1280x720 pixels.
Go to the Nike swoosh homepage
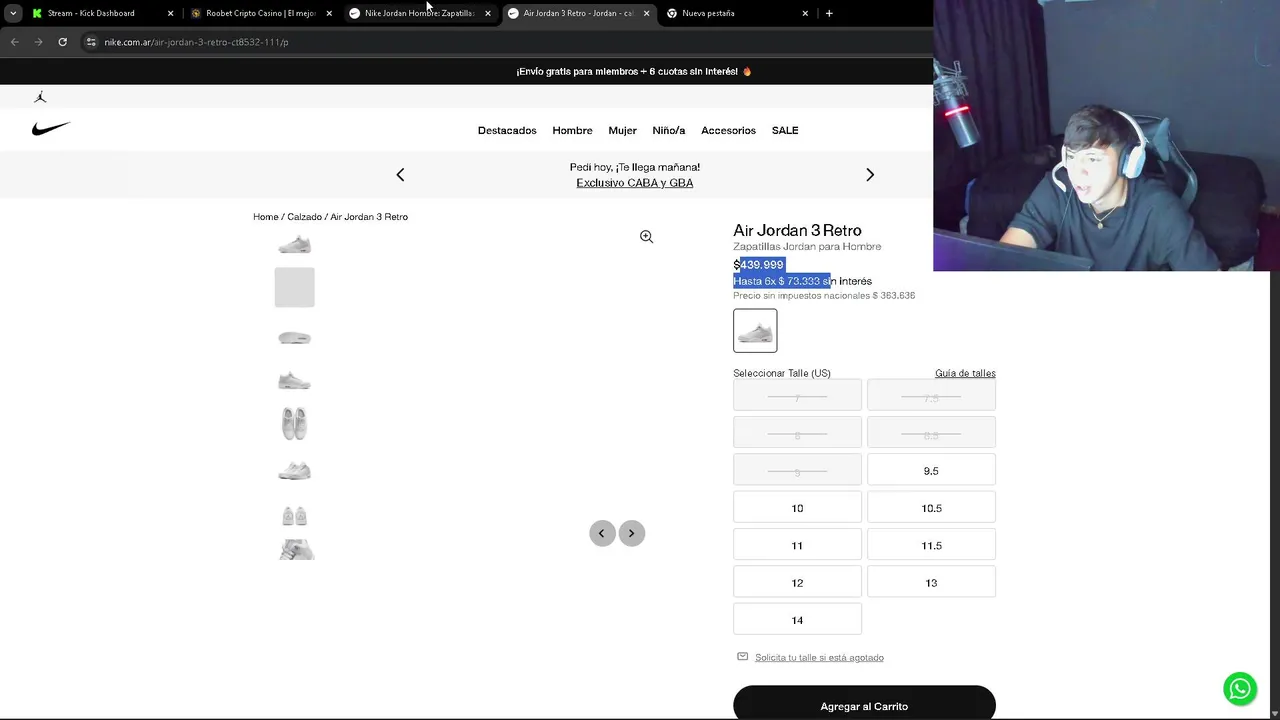coord(51,129)
